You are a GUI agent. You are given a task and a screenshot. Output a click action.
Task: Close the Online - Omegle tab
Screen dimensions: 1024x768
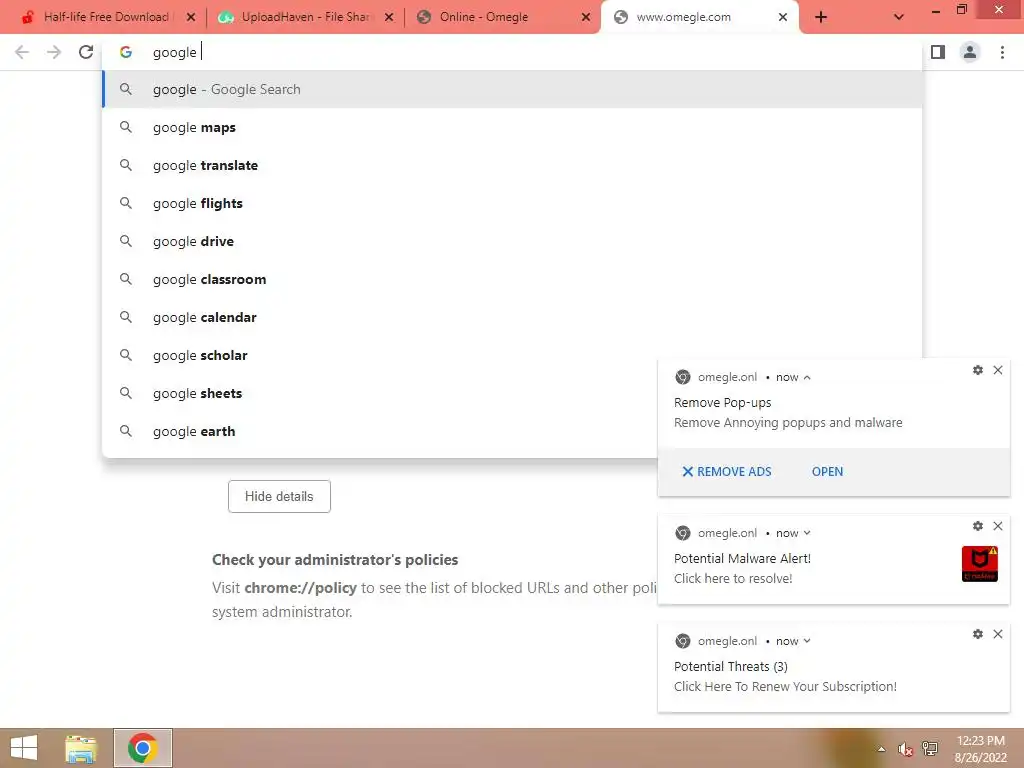586,18
